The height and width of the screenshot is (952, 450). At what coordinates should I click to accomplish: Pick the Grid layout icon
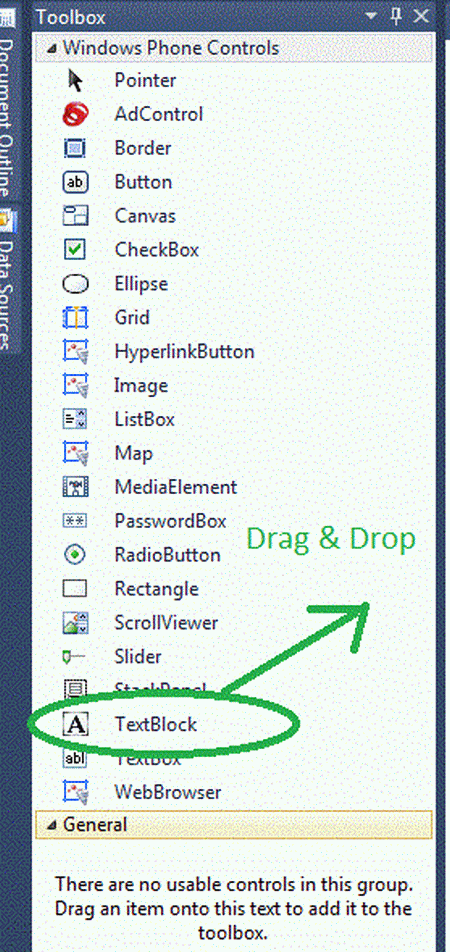pyautogui.click(x=76, y=318)
